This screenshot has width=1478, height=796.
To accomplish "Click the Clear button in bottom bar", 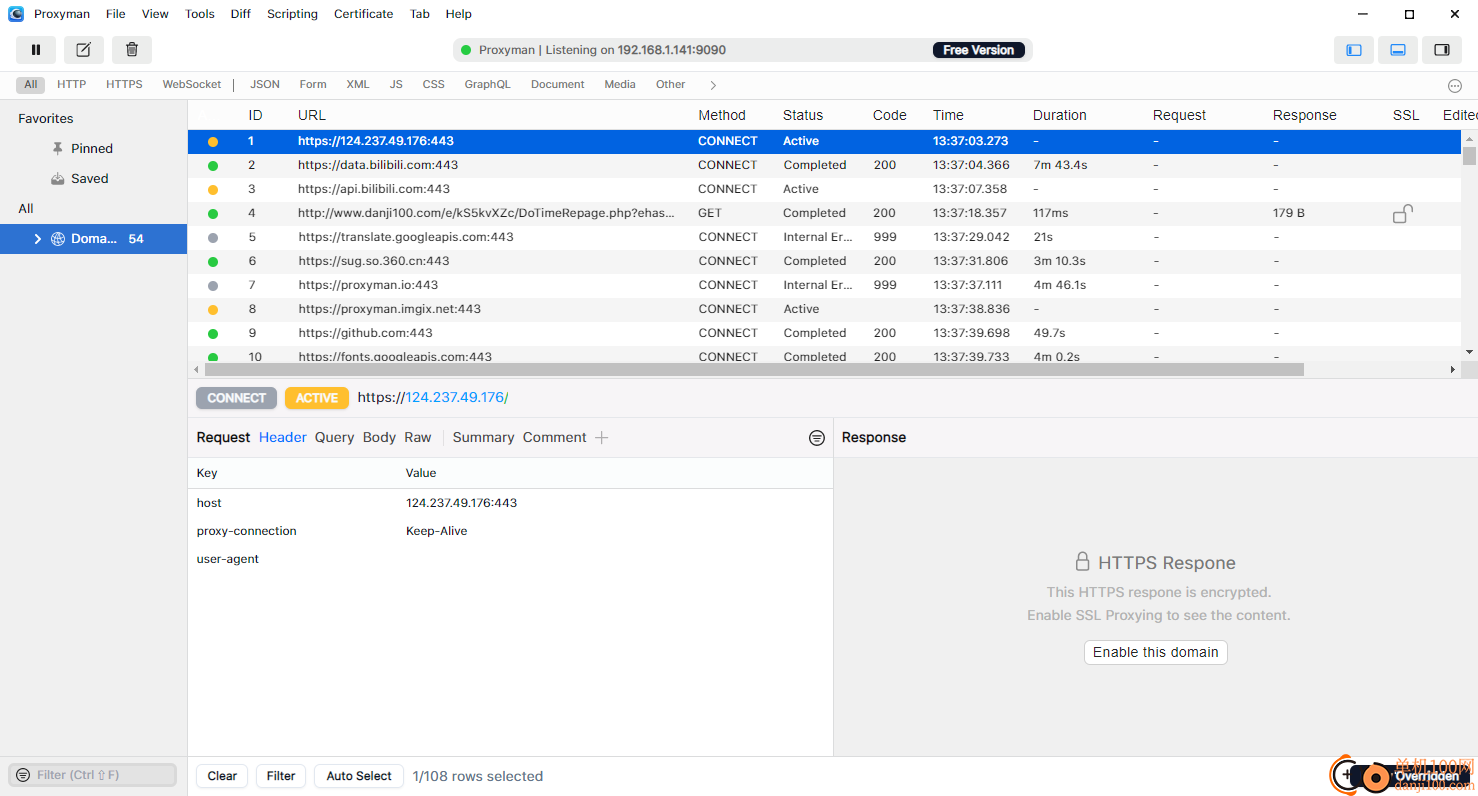I will click(222, 776).
